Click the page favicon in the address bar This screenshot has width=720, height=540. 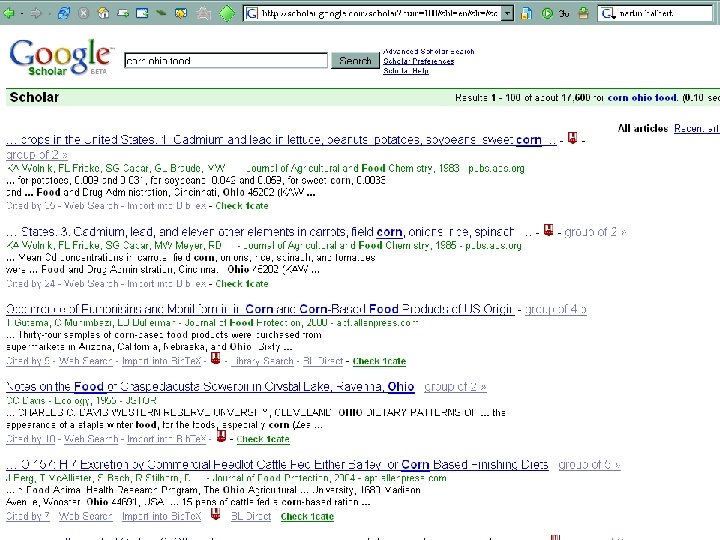252,13
